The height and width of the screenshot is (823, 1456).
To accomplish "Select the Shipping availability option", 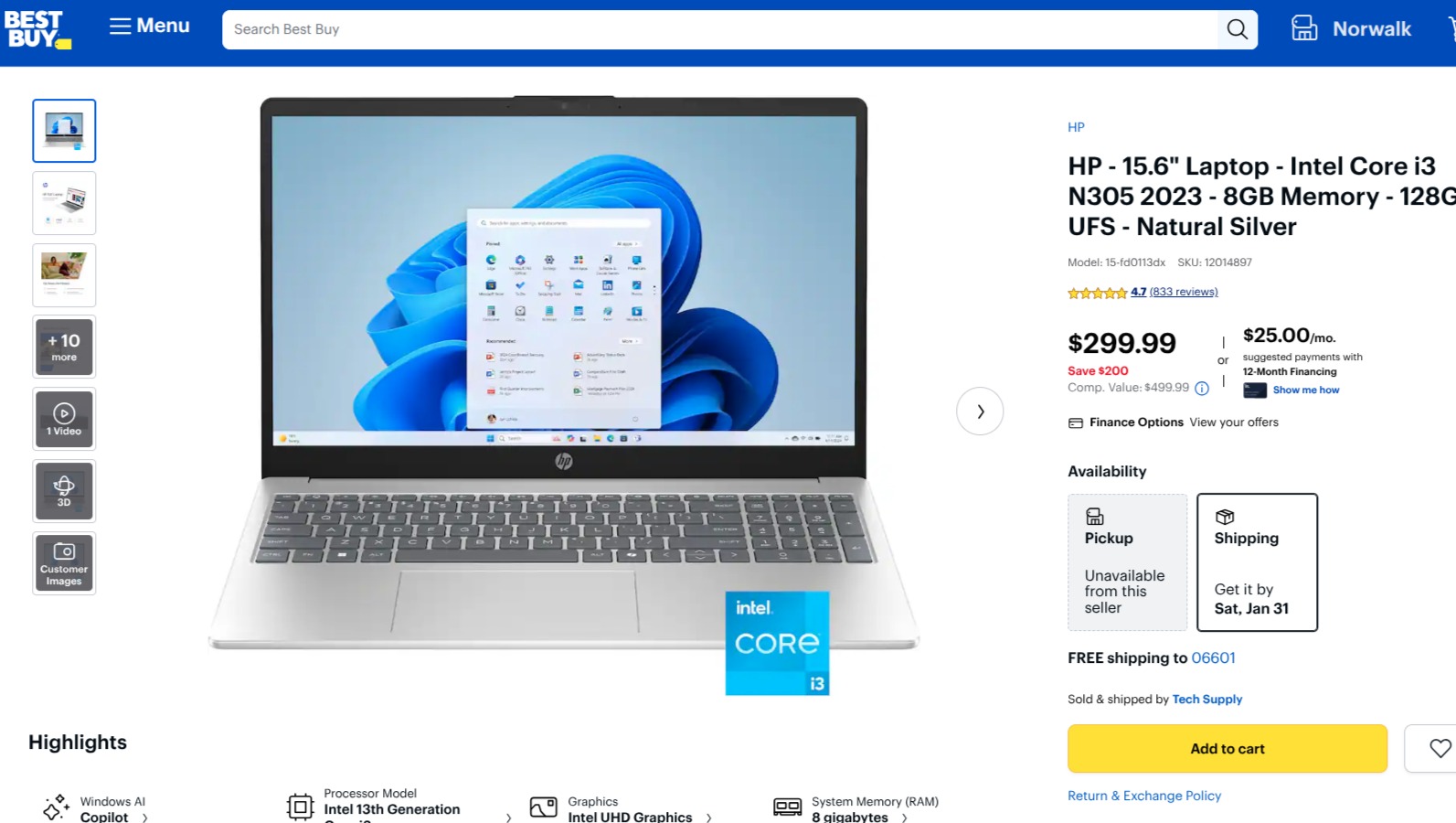I will coord(1257,562).
